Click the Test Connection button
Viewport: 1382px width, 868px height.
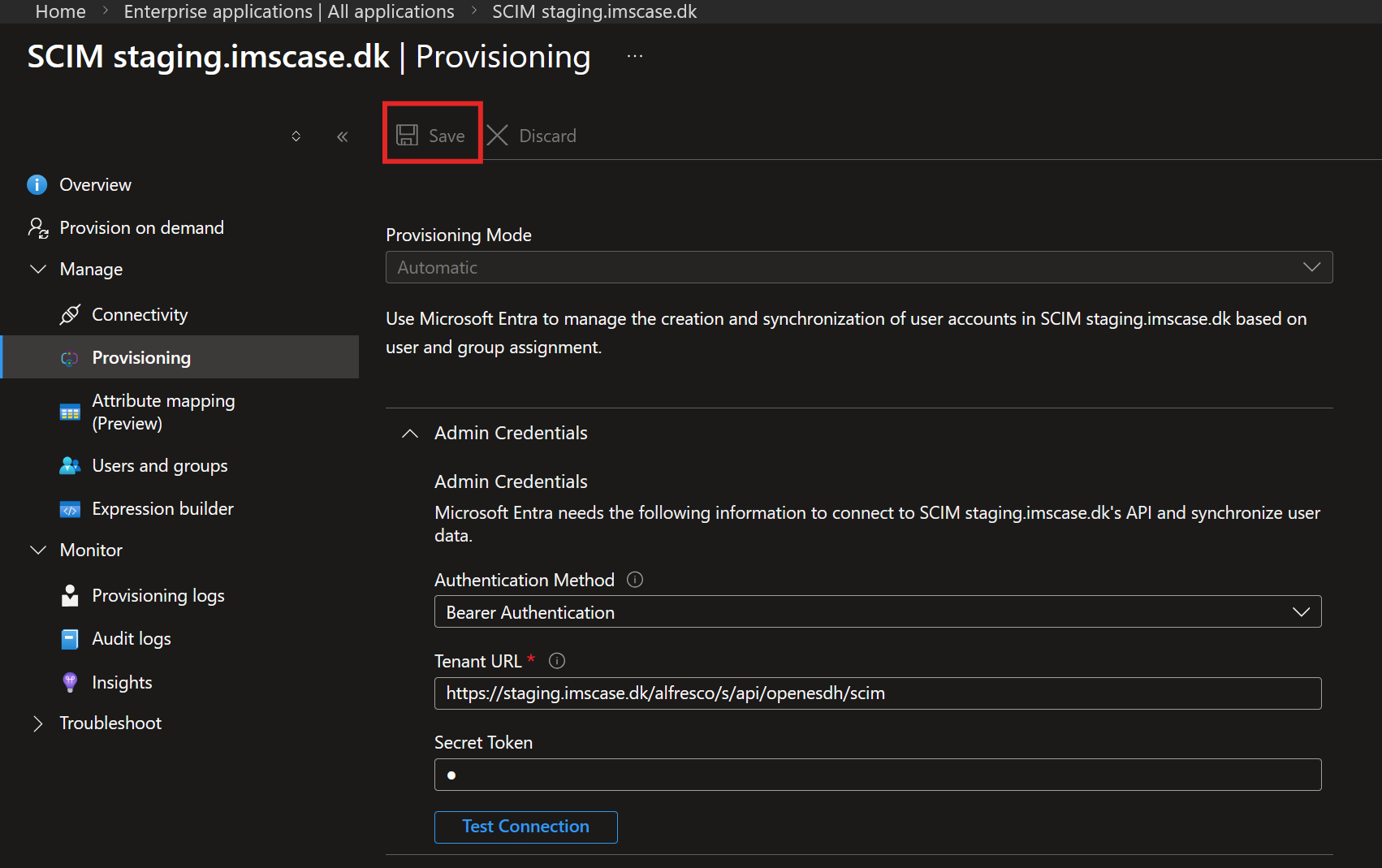pos(526,827)
